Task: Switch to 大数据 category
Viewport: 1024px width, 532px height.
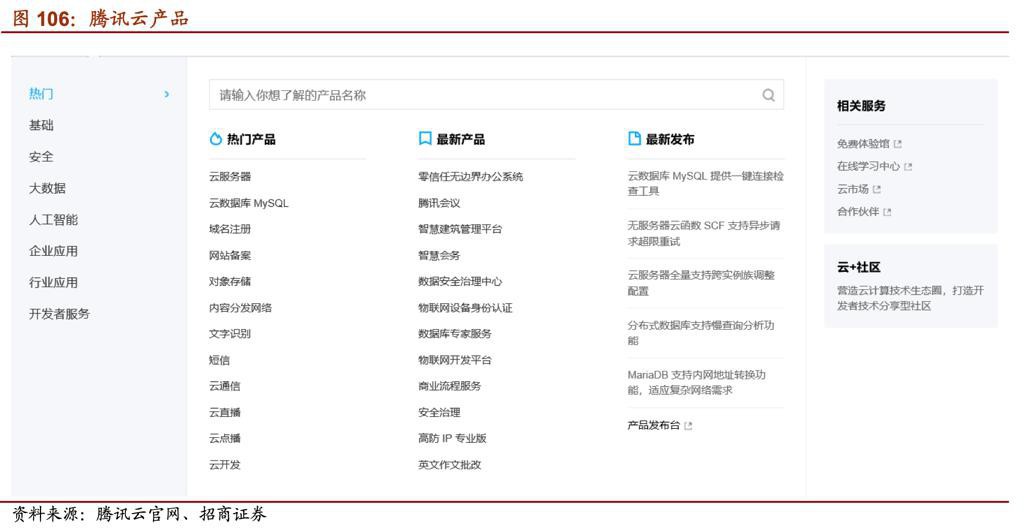Action: 47,188
